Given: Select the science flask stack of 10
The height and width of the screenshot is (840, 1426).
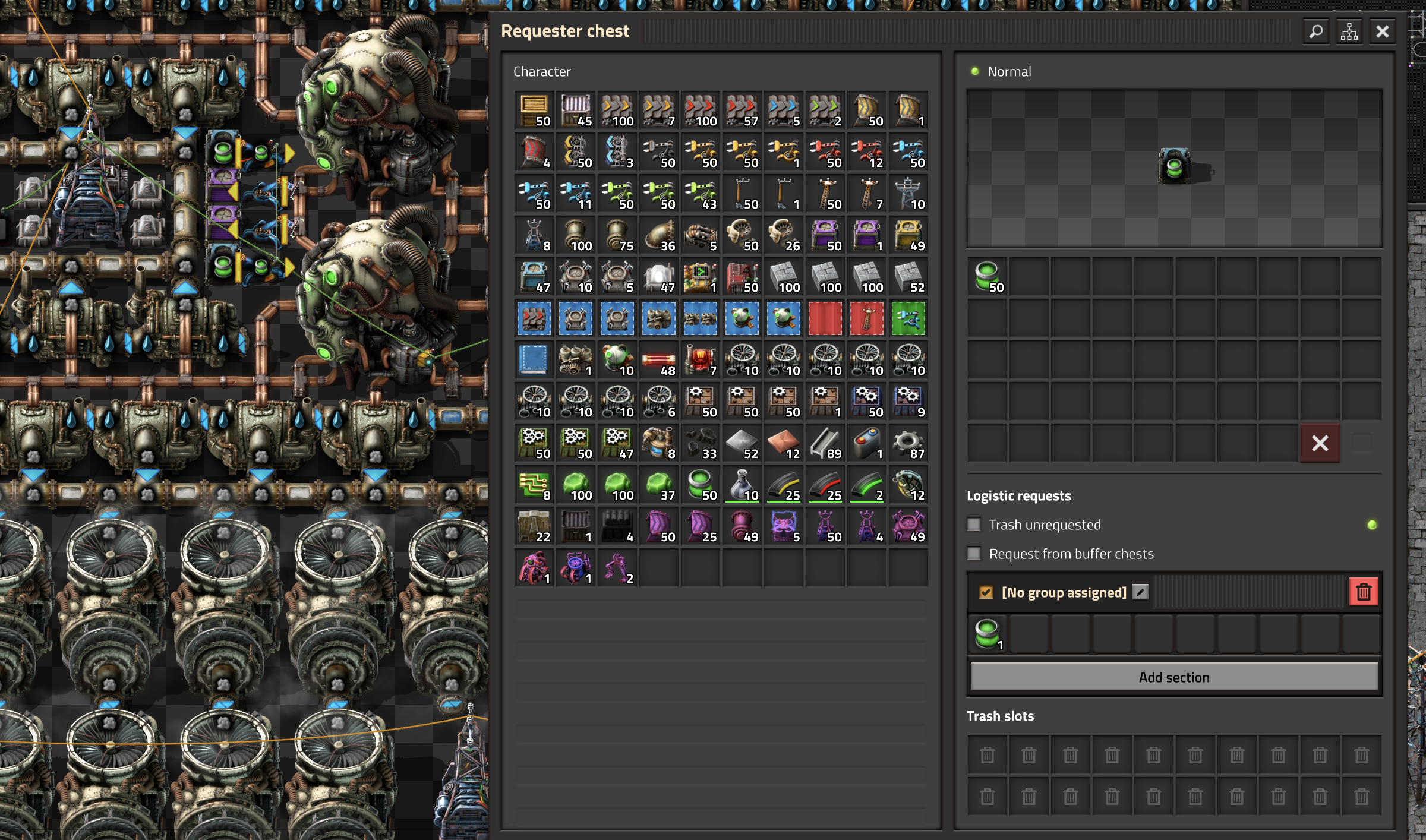Looking at the screenshot, I should [x=742, y=485].
